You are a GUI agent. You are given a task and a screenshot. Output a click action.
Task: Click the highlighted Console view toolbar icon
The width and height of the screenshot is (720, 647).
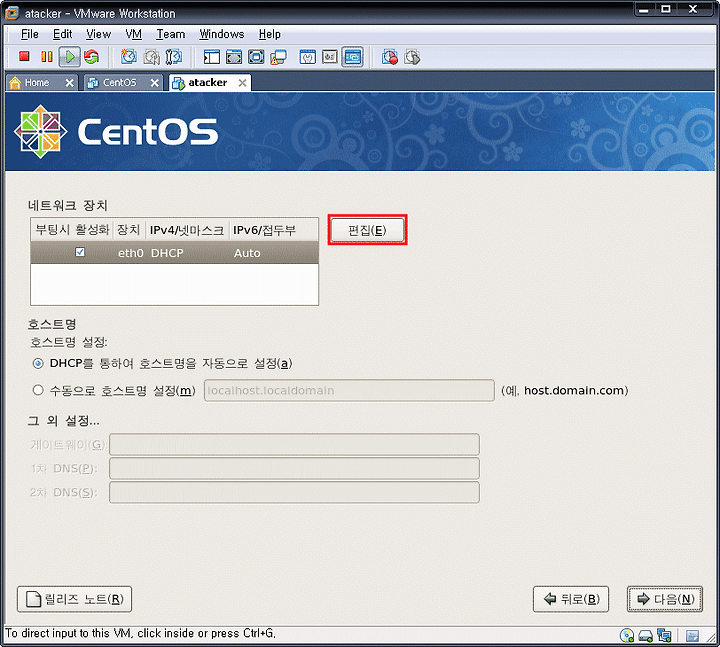click(352, 57)
